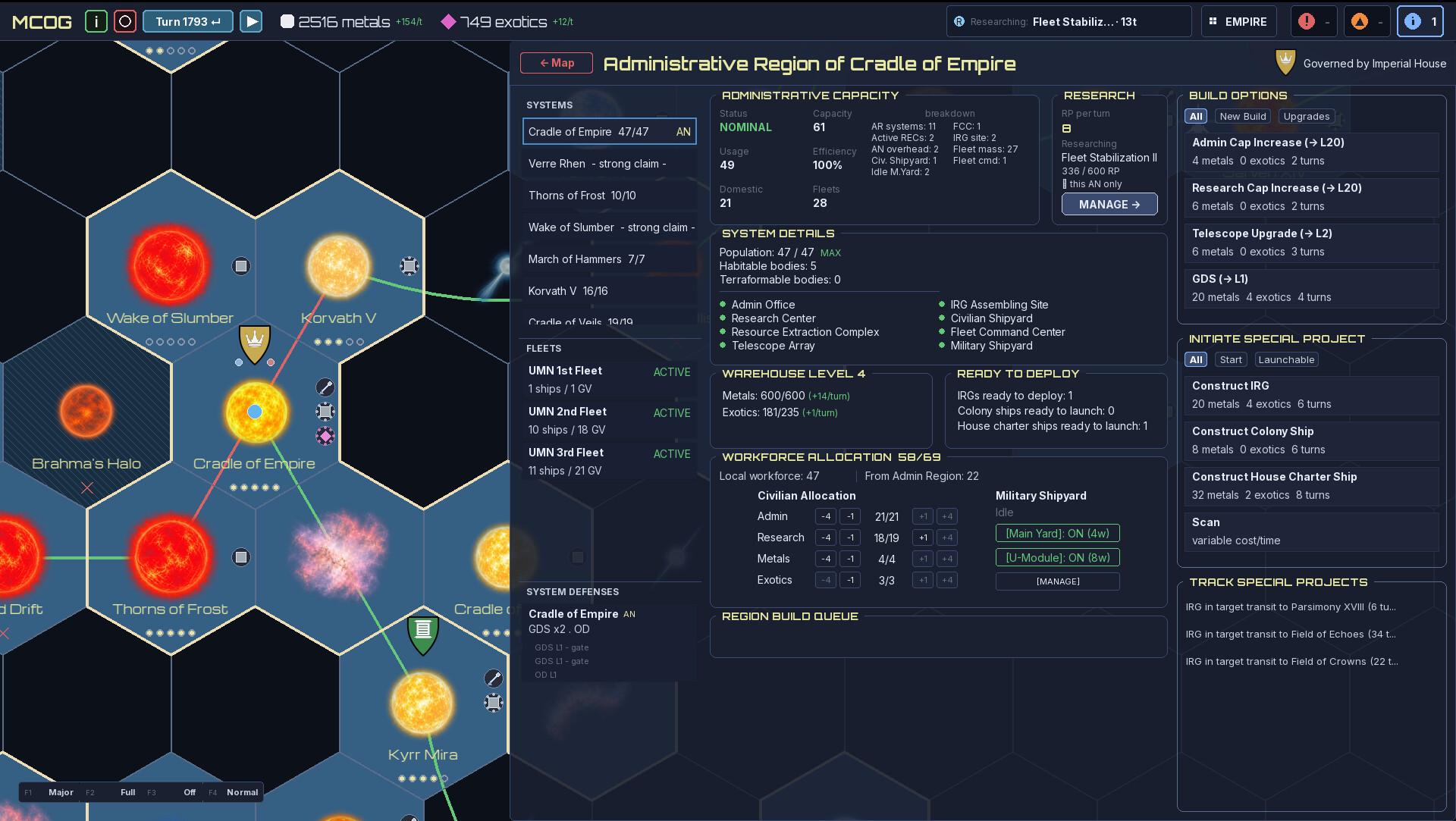Image resolution: width=1456 pixels, height=821 pixels.
Task: Click the red circle icon in top bar
Action: (x=125, y=21)
